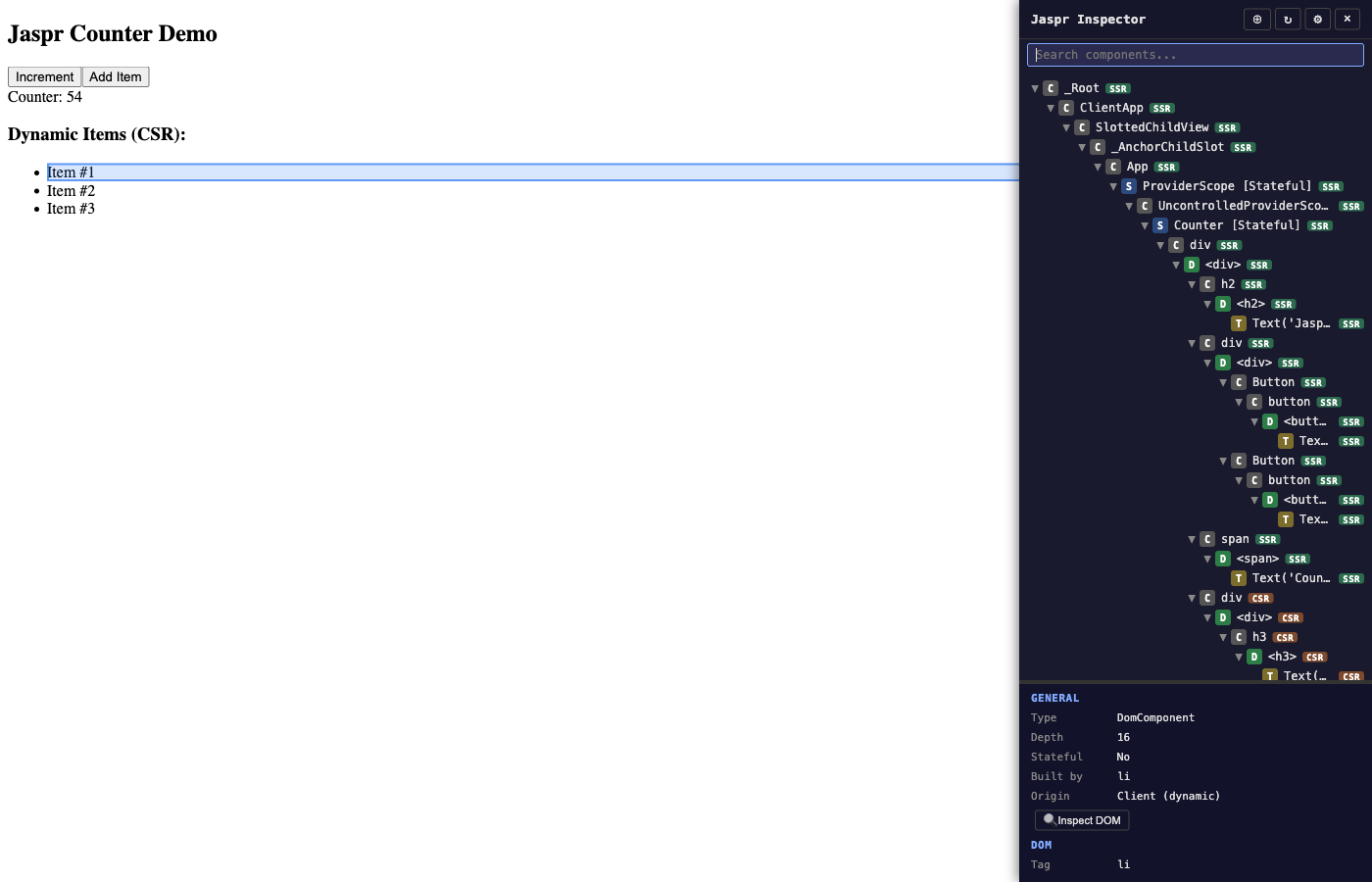Collapse the App node arrow
Screen dimensions: 1372x882
(x=1098, y=167)
